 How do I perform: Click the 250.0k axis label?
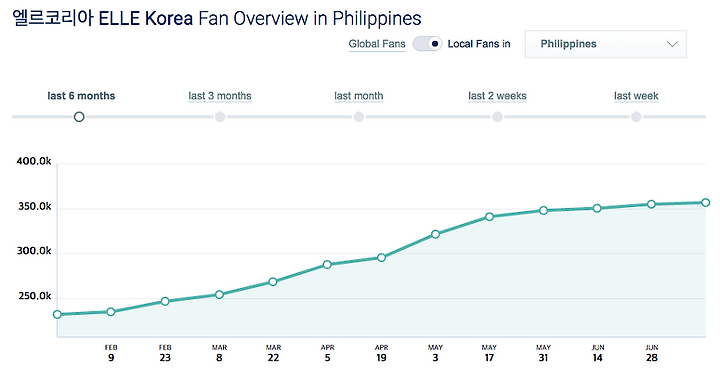pos(34,296)
